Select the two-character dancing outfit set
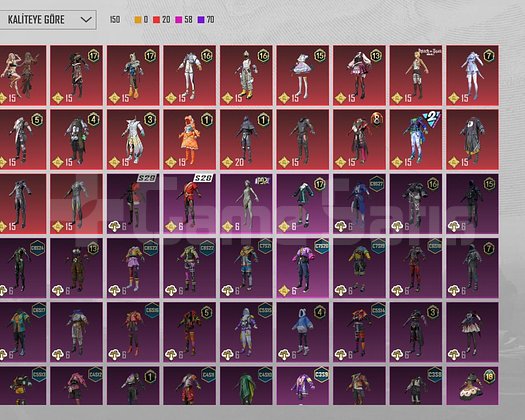The height and width of the screenshot is (420, 525). [22, 75]
